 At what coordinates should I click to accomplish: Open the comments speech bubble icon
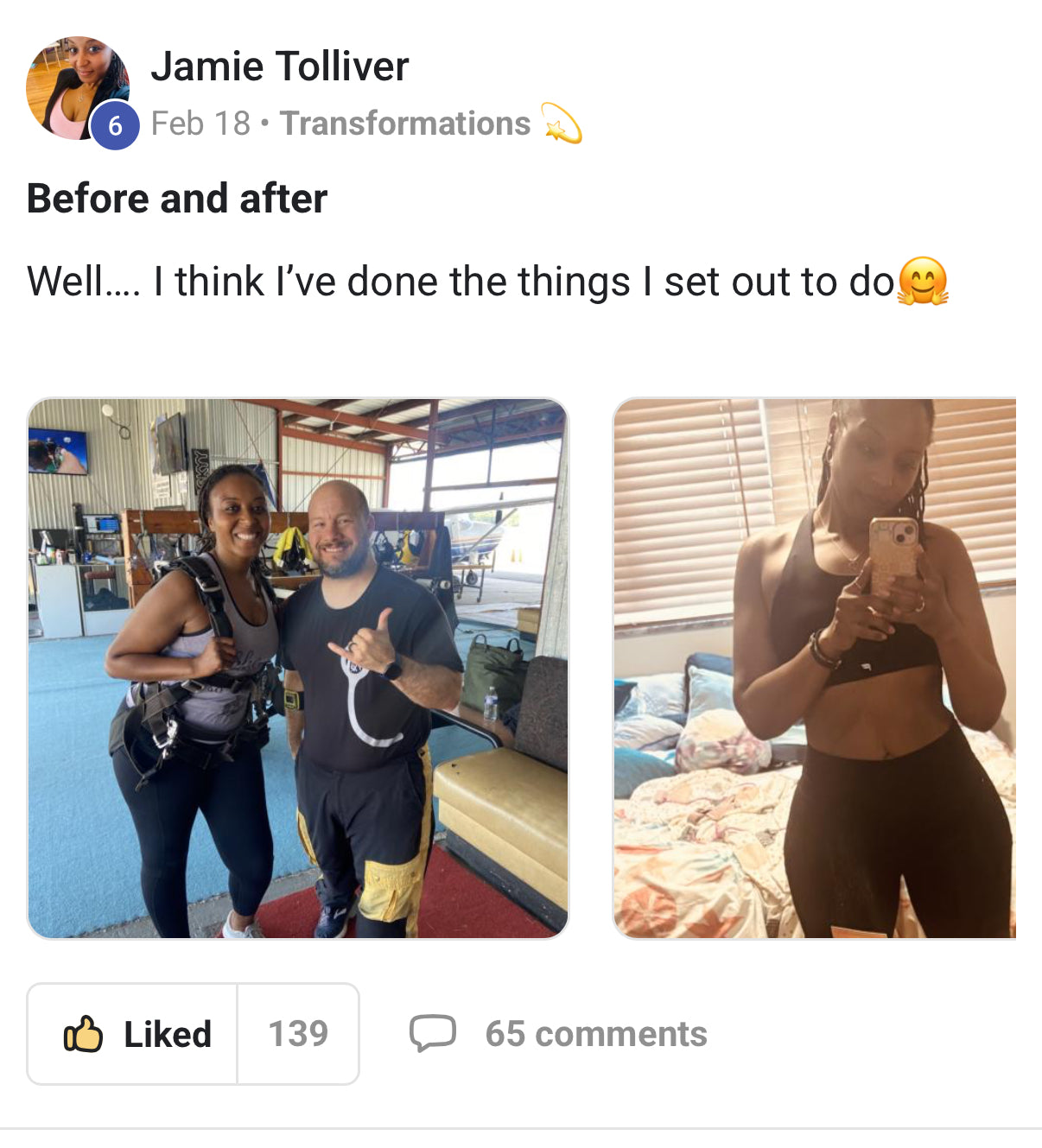coord(432,1033)
